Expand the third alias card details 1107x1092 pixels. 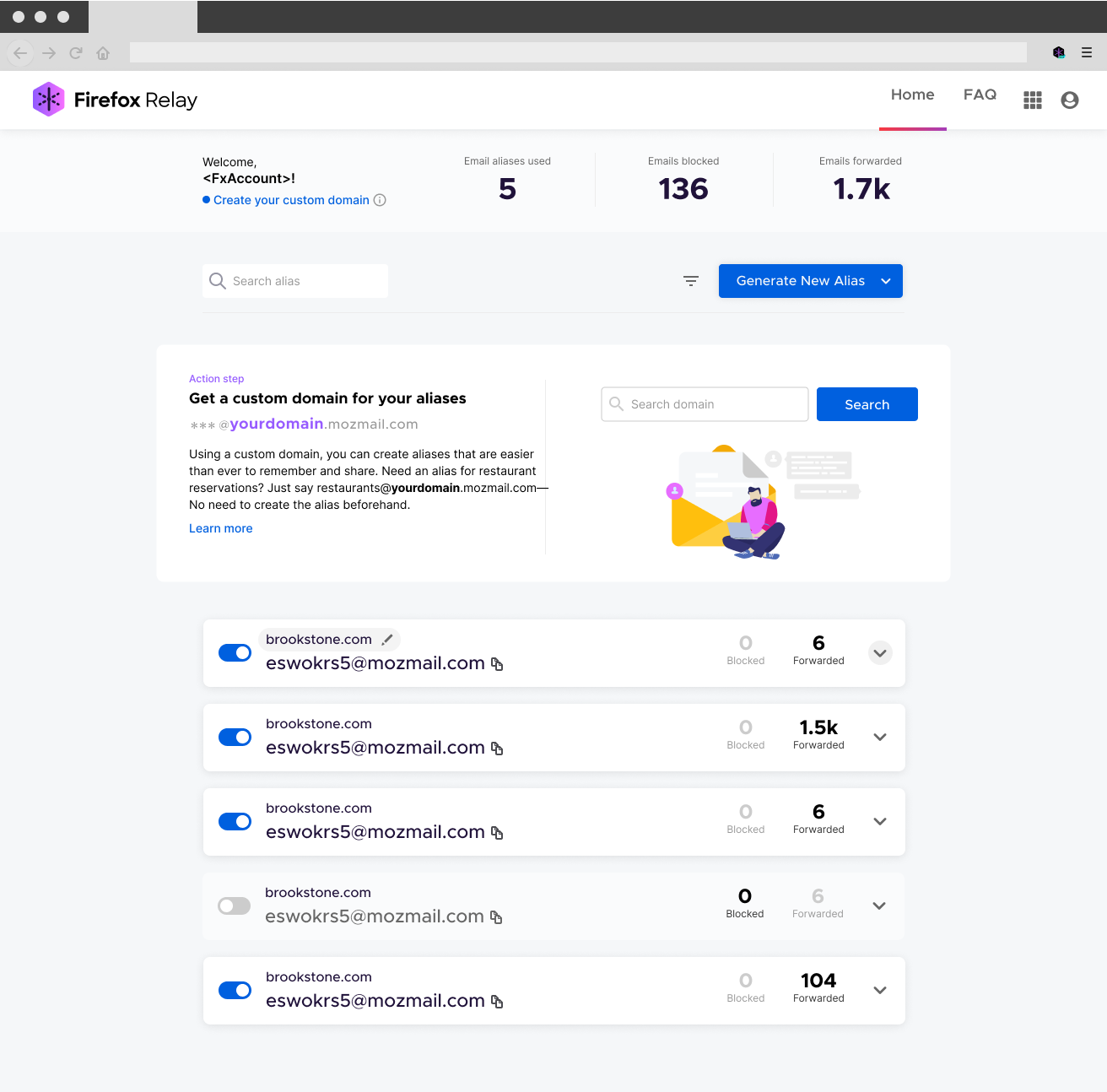tap(880, 822)
